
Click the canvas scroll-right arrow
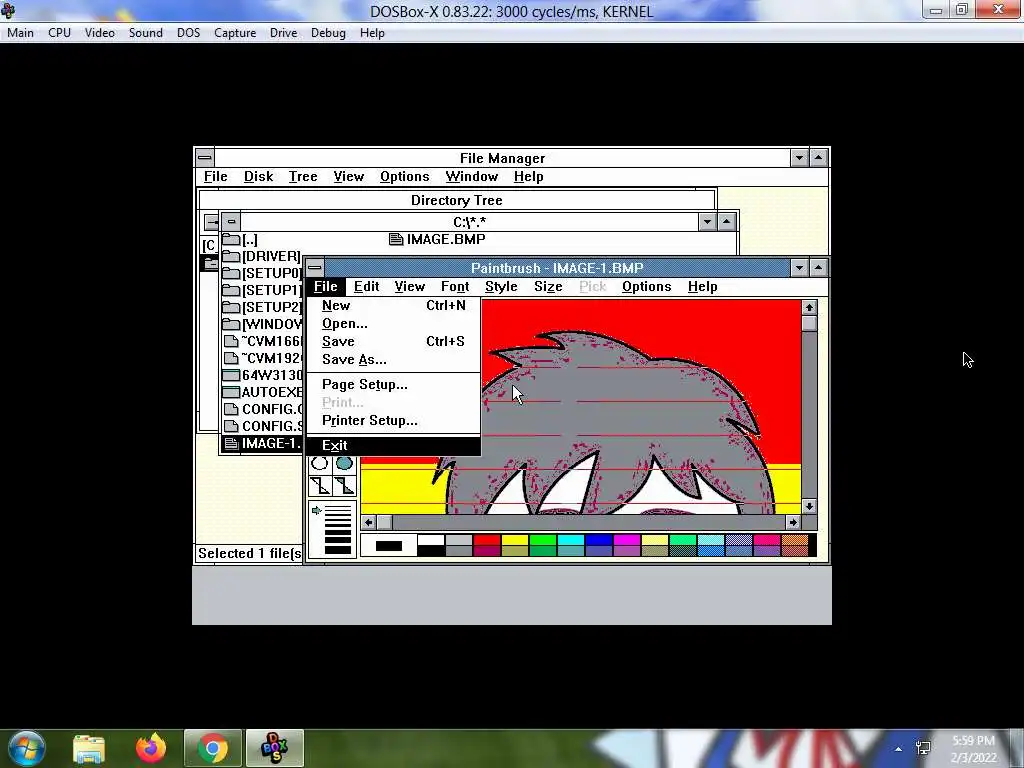coord(793,522)
